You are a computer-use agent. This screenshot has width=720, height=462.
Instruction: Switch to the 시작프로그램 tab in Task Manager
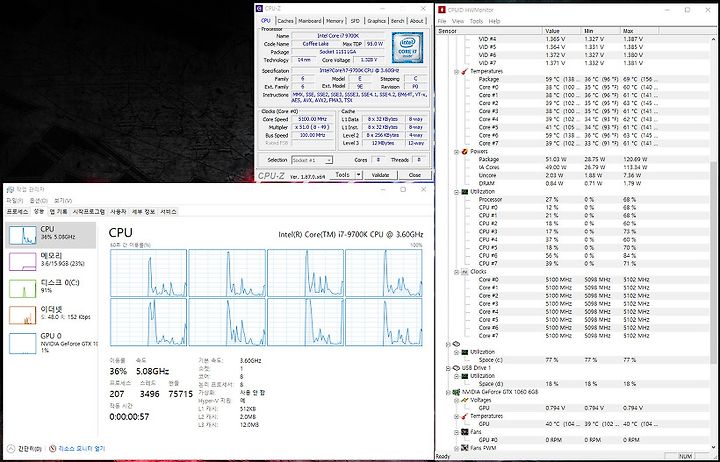coord(89,212)
